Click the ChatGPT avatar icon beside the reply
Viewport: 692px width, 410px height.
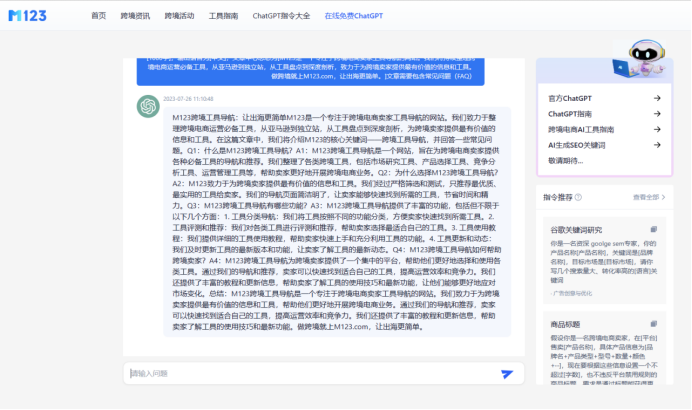[x=147, y=103]
